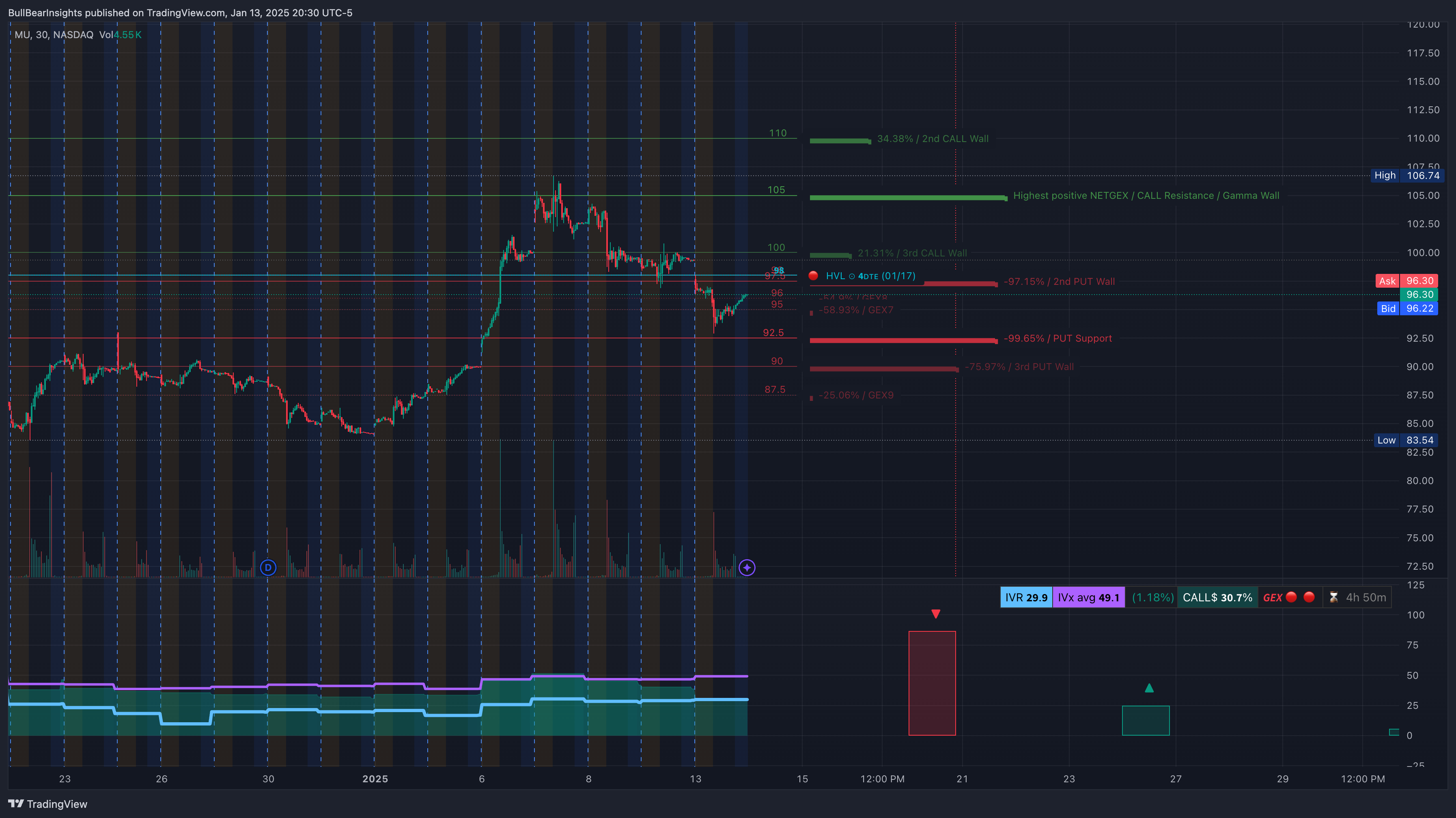Open the TradingView logo link
This screenshot has width=1456, height=818.
[x=47, y=804]
